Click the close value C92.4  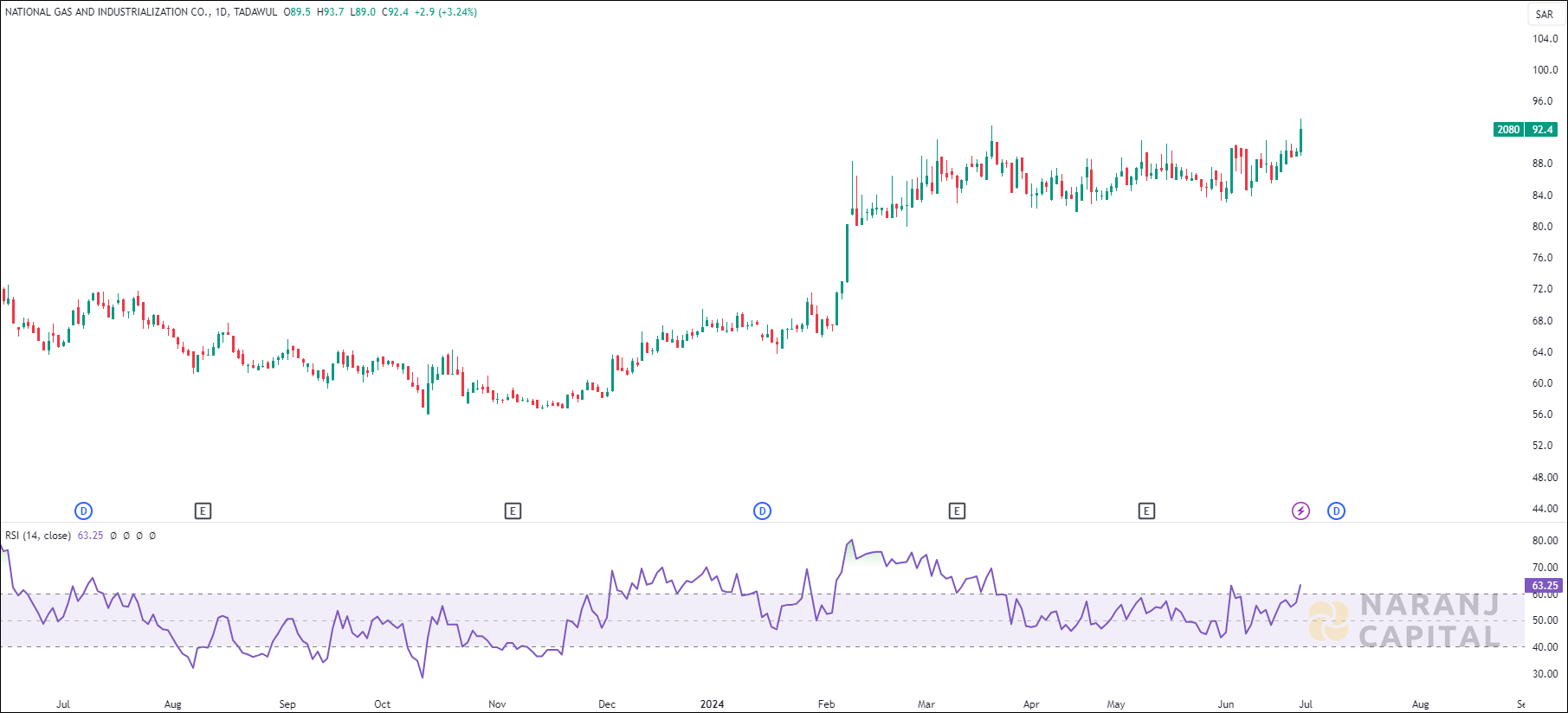pyautogui.click(x=395, y=12)
